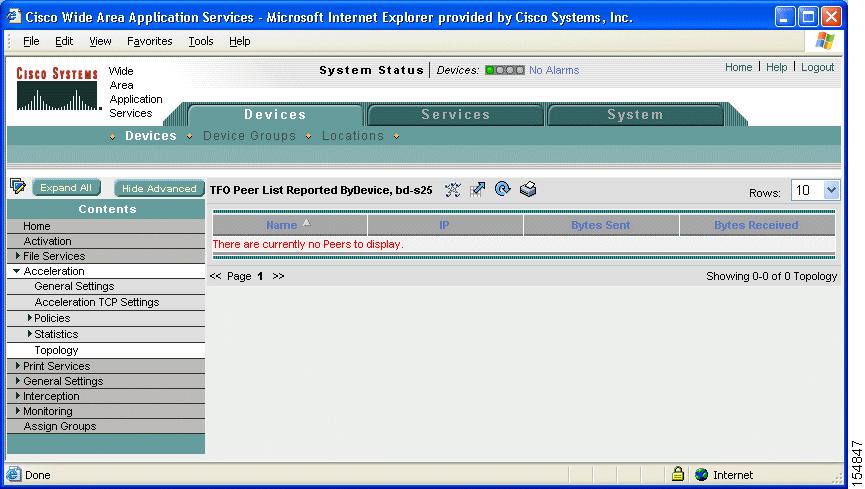
Task: Click the refresh icon in the toolbar
Action: (x=503, y=189)
